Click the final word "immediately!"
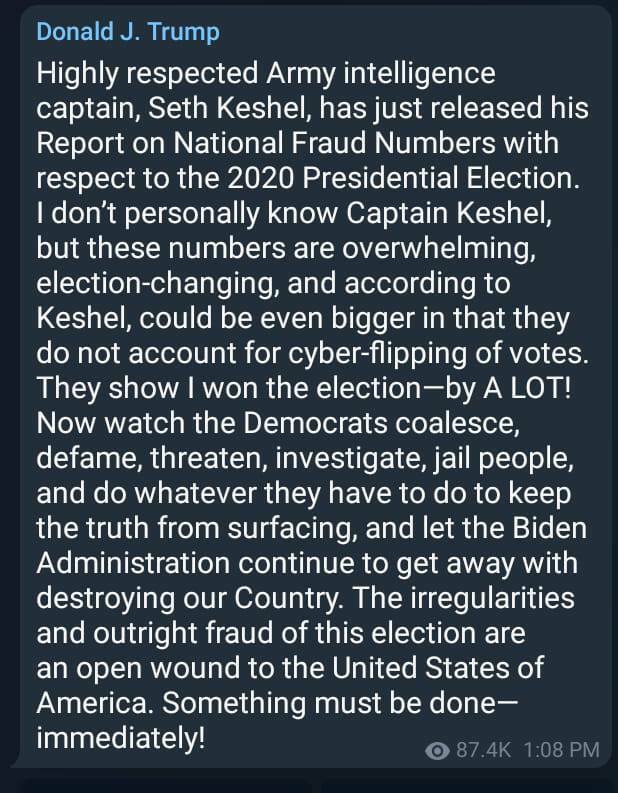Screen dimensions: 618x793 click(121, 738)
